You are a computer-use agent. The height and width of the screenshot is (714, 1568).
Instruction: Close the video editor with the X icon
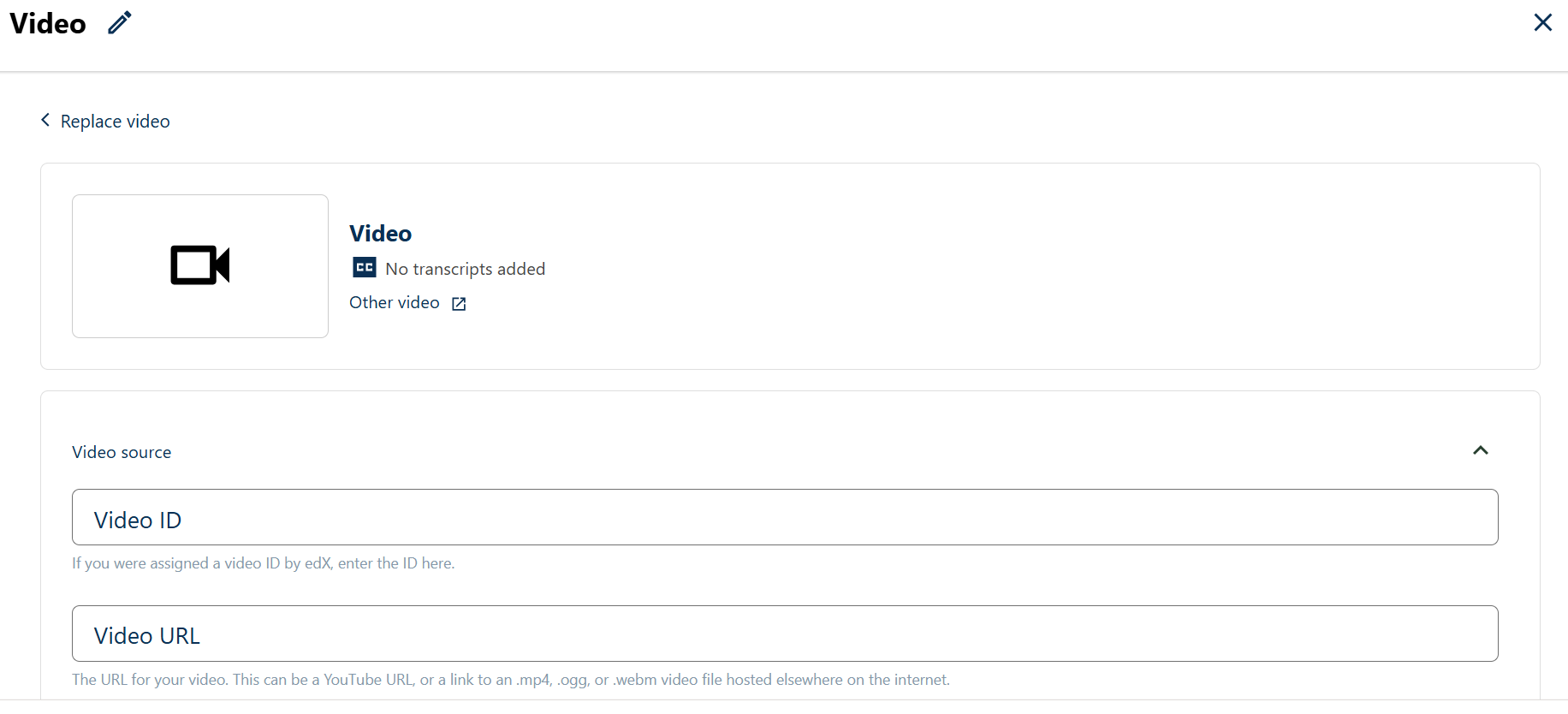pos(1543,22)
